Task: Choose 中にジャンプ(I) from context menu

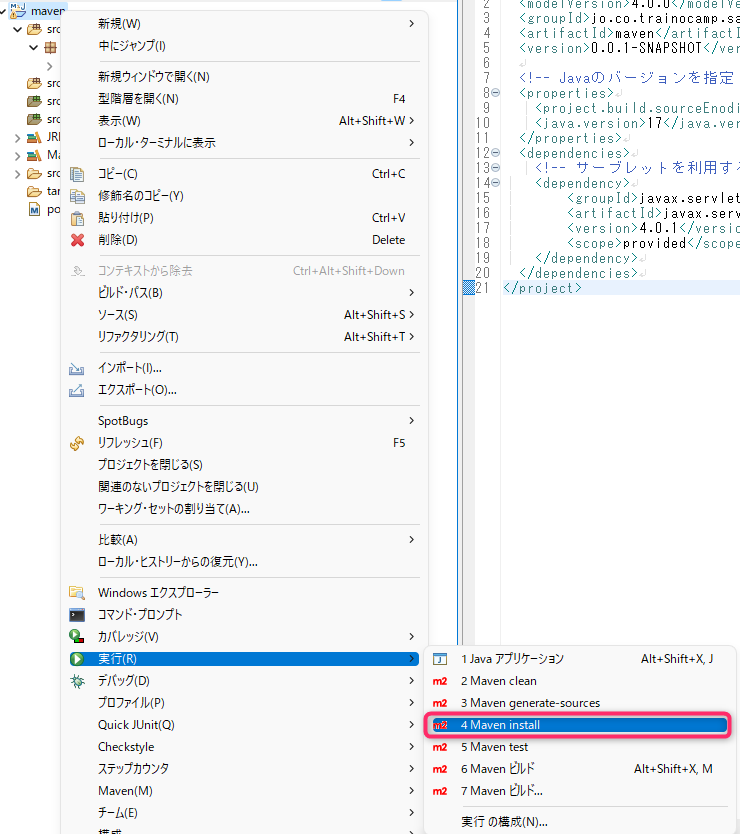Action: [245, 46]
